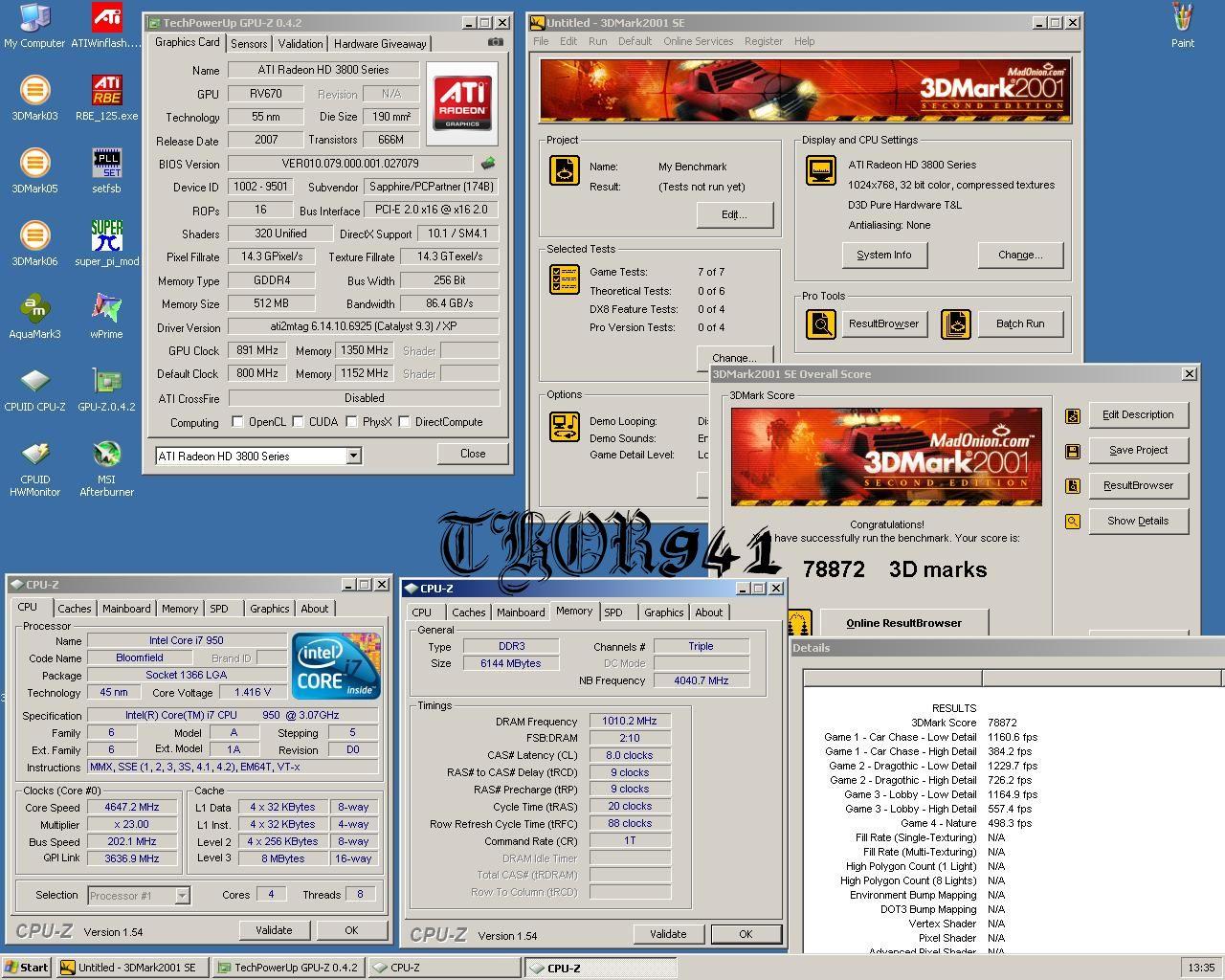This screenshot has width=1225, height=980.
Task: Click the ResultBrowser magnifier icon
Action: (x=820, y=324)
